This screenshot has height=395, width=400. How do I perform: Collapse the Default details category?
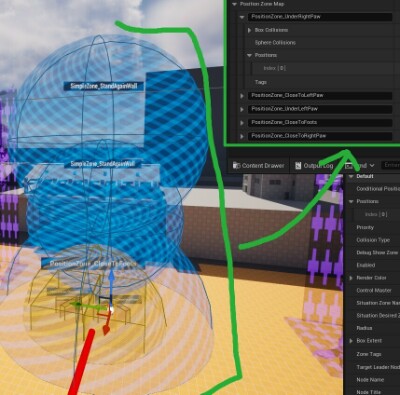[x=351, y=176]
